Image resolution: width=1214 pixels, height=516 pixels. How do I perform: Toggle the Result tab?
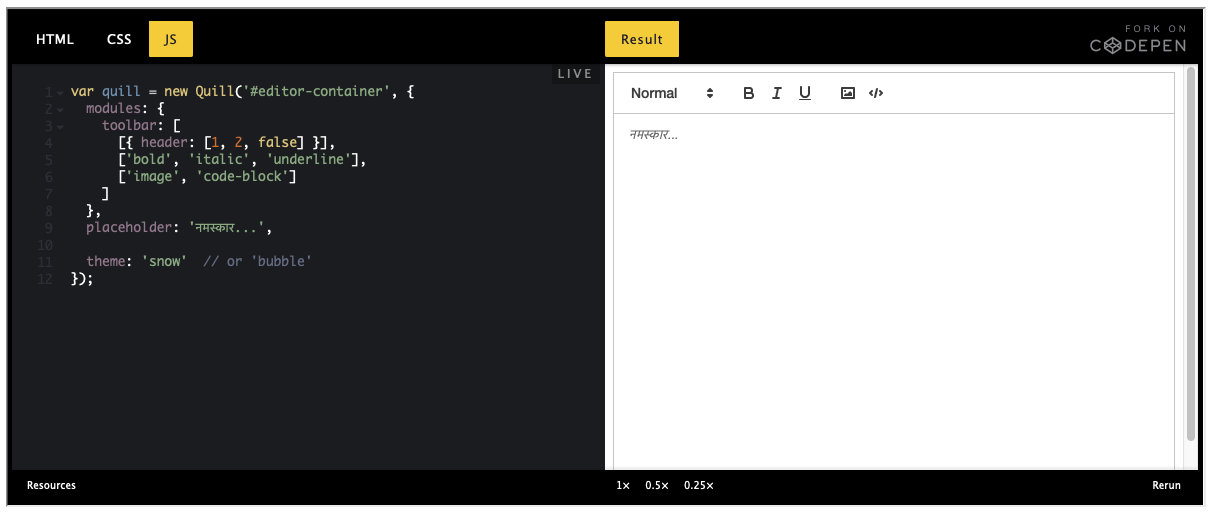[x=642, y=39]
